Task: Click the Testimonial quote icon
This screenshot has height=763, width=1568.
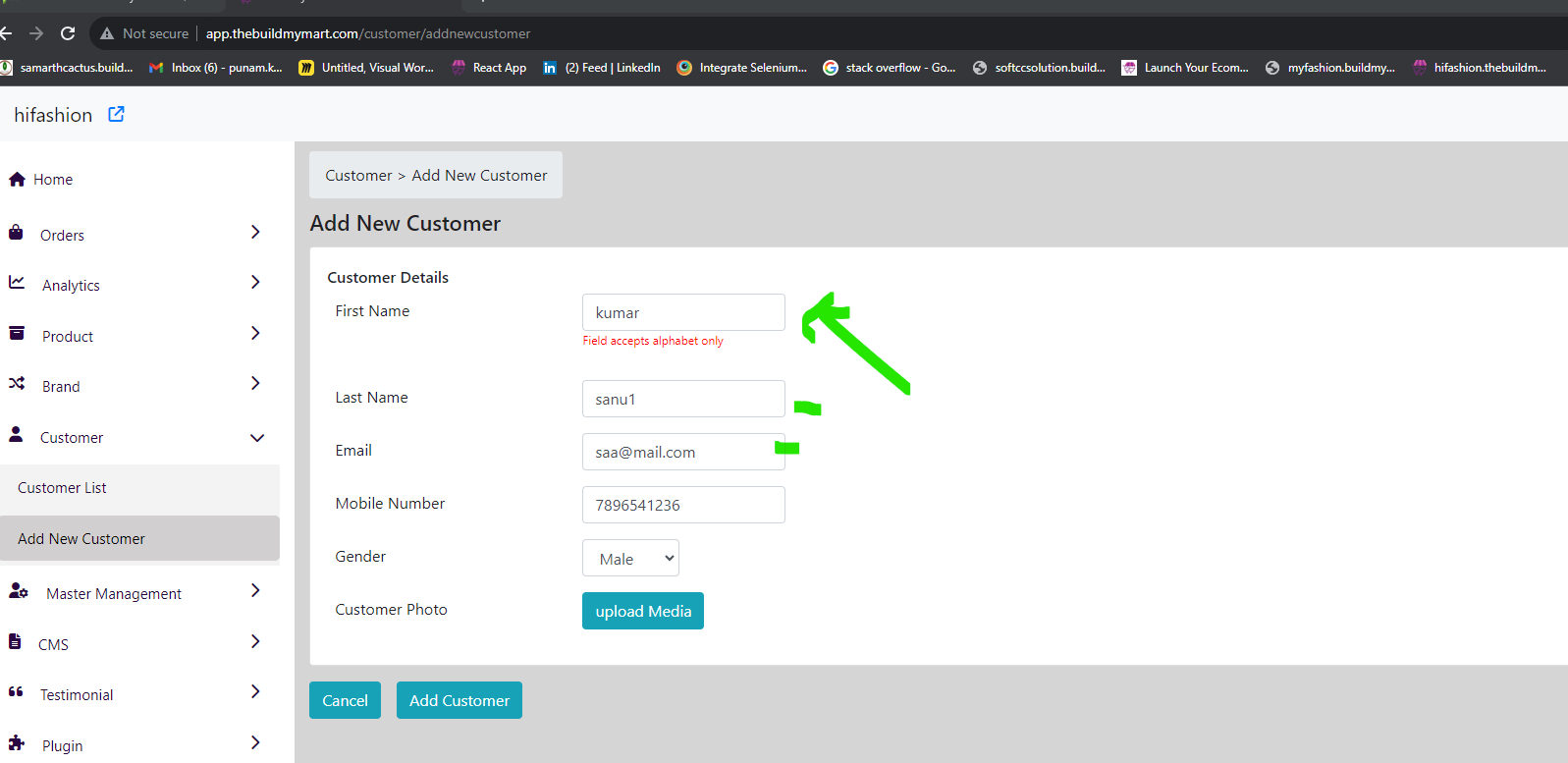Action: (x=16, y=692)
